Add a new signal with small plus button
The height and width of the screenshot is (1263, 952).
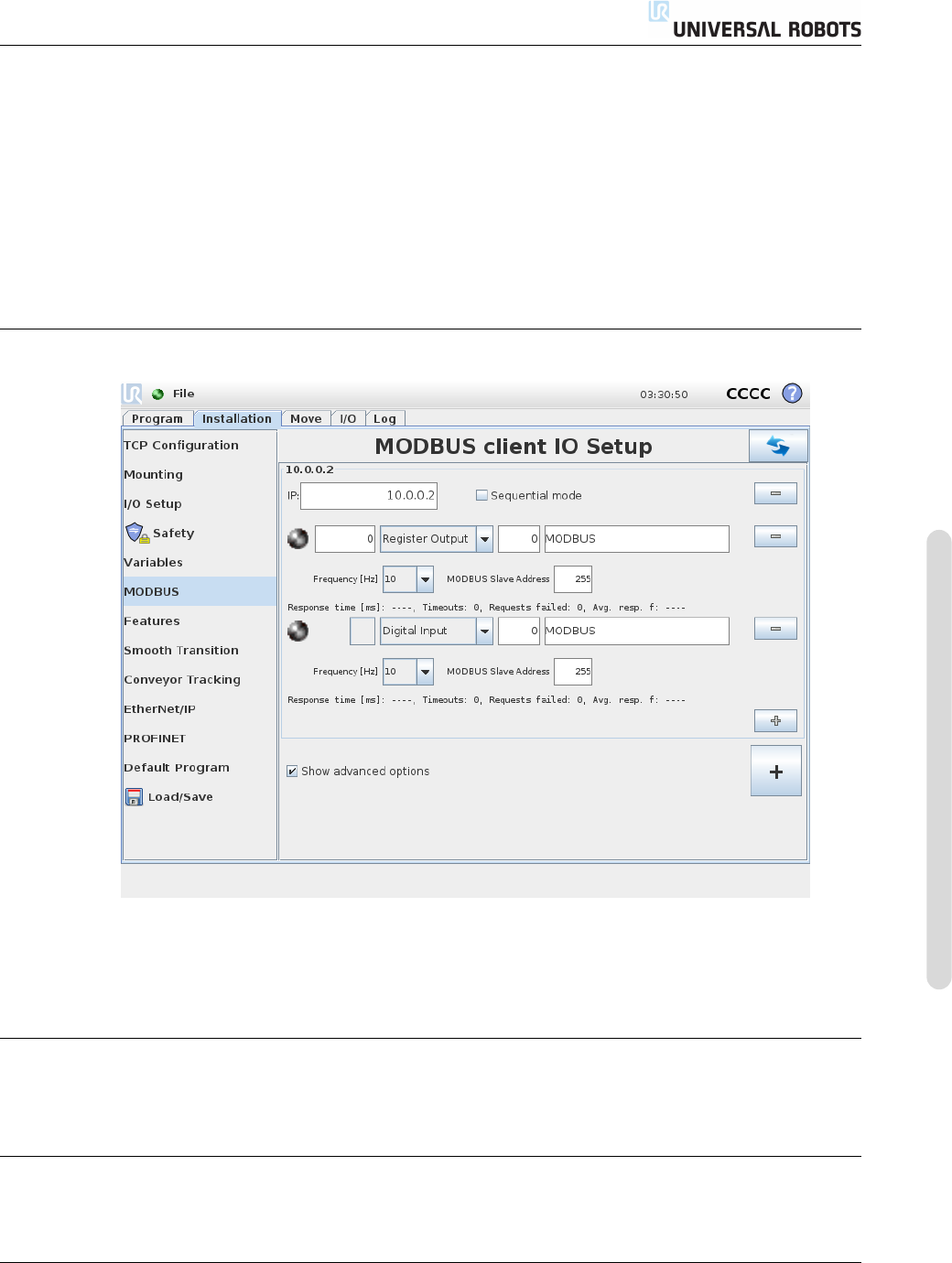(775, 721)
